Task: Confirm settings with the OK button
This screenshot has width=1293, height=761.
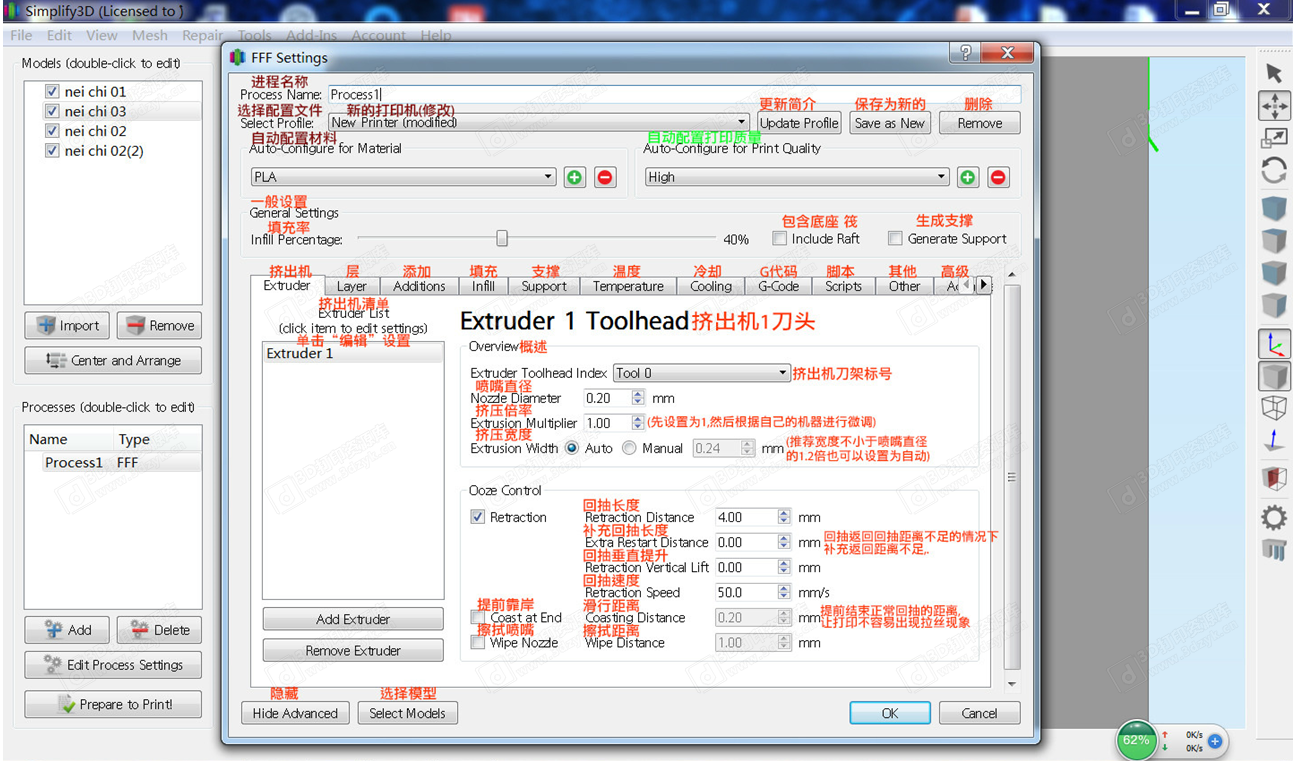Action: 890,713
